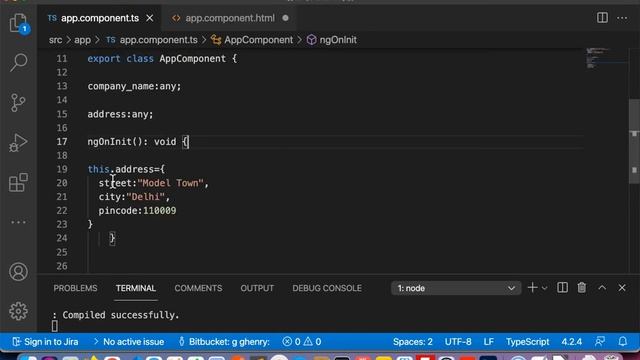The height and width of the screenshot is (360, 640).
Task: Click the "Model Town" string in code
Action: 171,183
